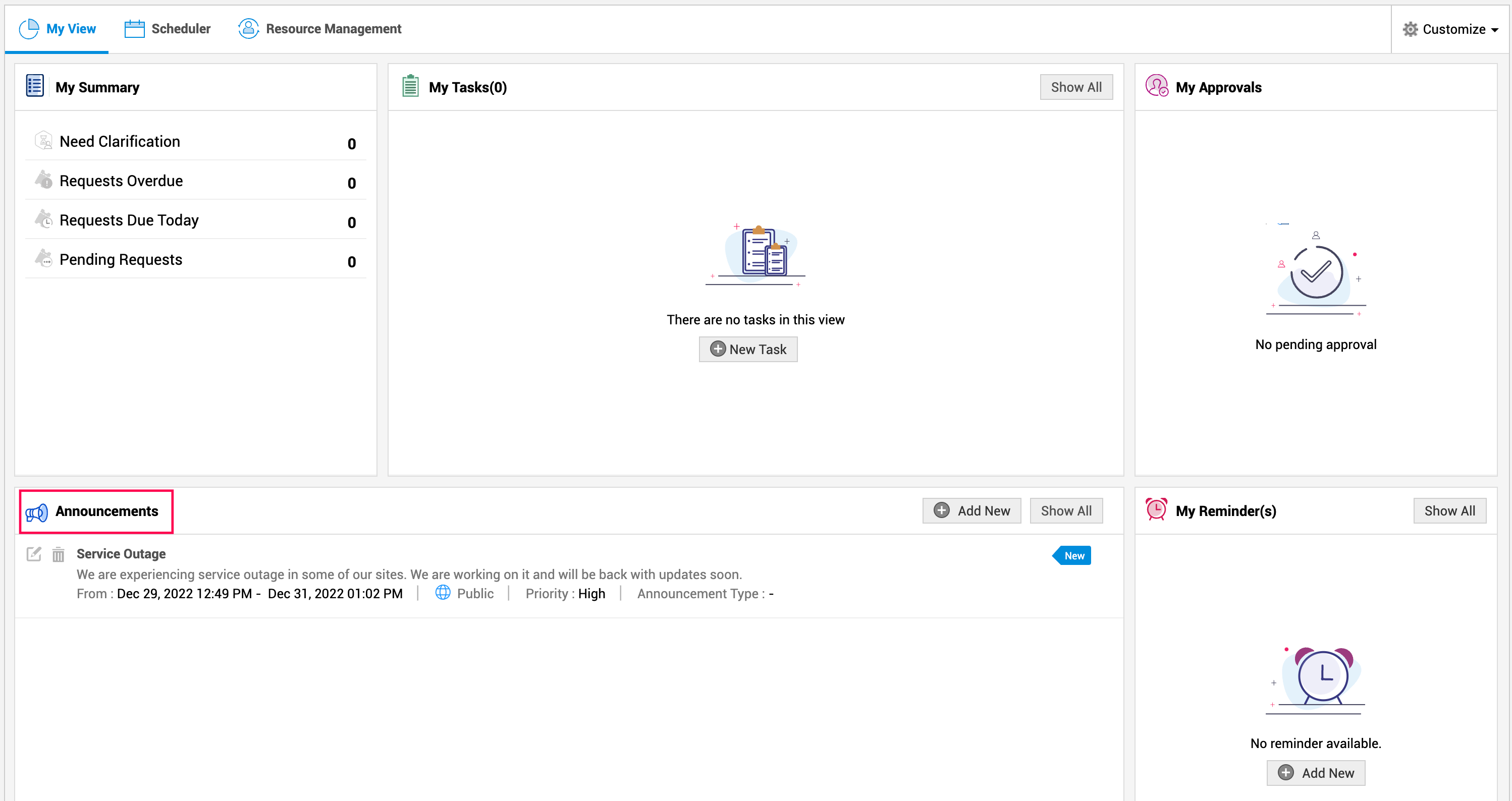
Task: Click the My Approvals user icon
Action: 1156,86
